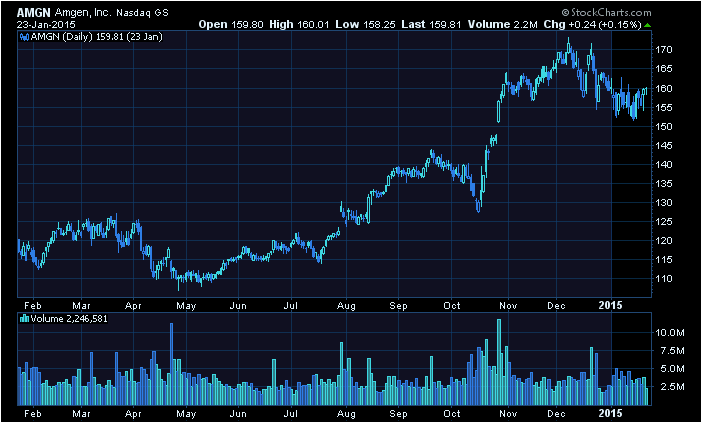Image resolution: width=702 pixels, height=423 pixels.
Task: Click the 'Volume 2,246,581' legend text
Action: [x=68, y=319]
